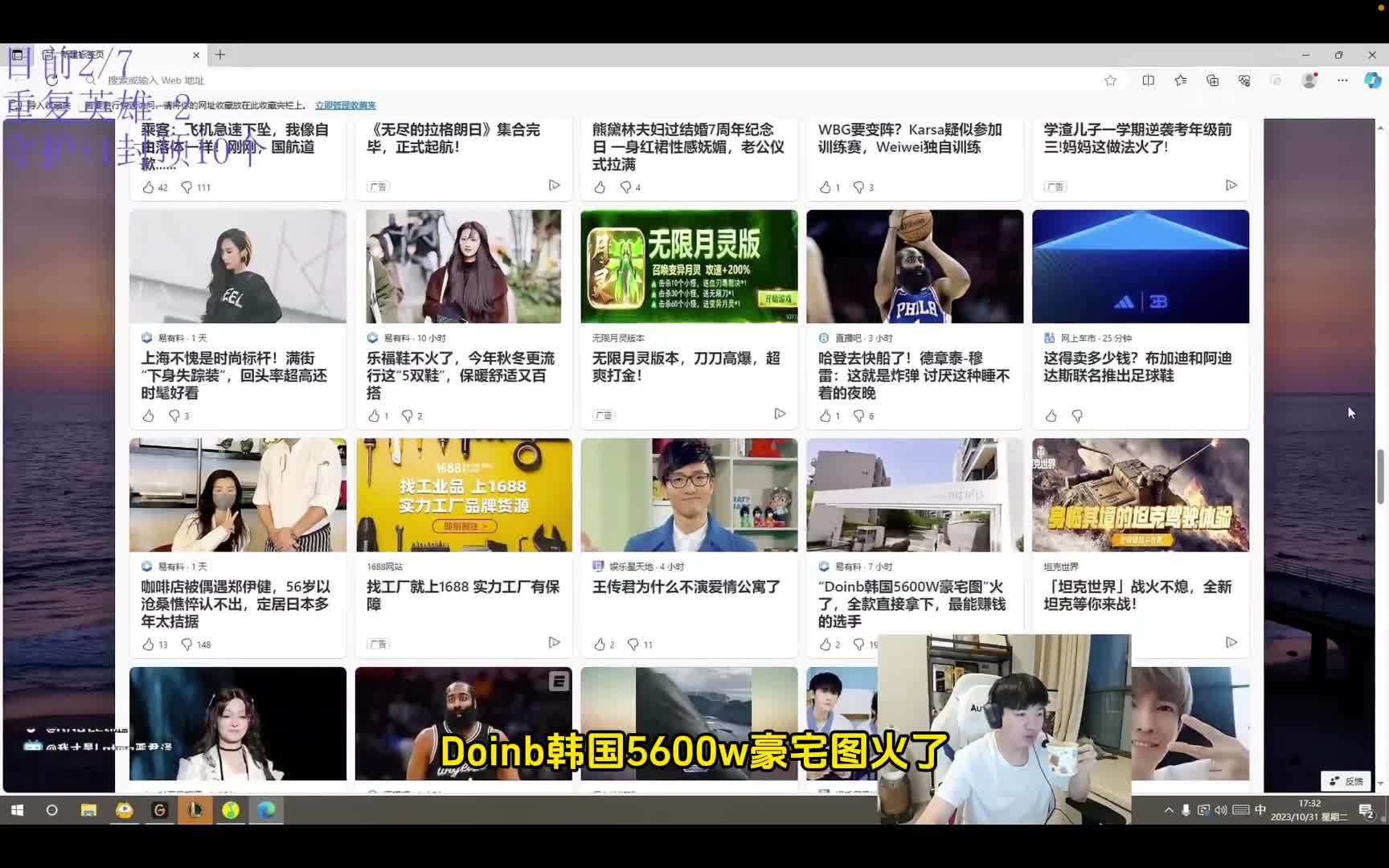This screenshot has height=868, width=1389.
Task: Dislike the 哈登去快船了 article
Action: 858,416
